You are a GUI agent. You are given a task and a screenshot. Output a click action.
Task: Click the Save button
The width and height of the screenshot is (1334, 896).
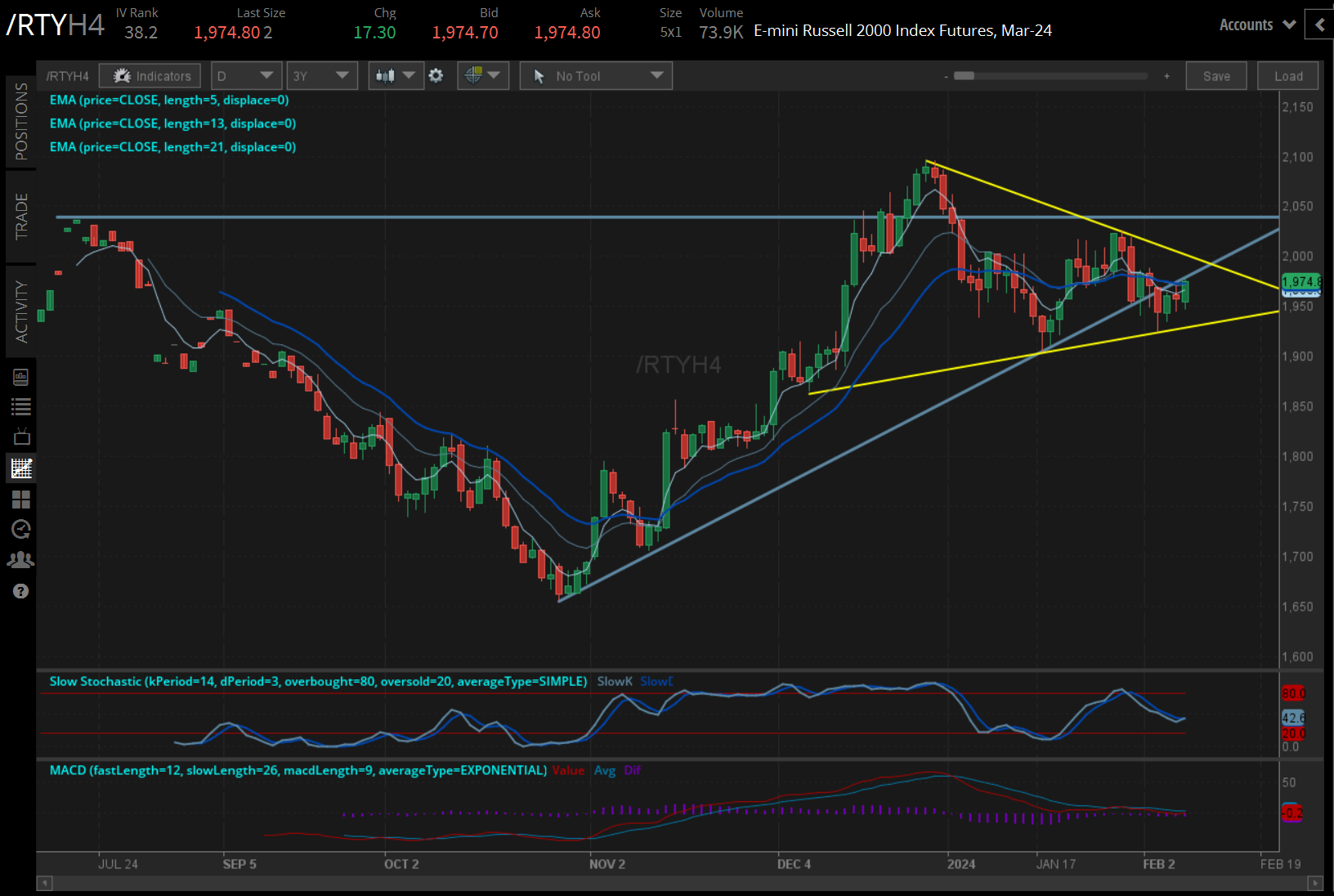click(1216, 75)
